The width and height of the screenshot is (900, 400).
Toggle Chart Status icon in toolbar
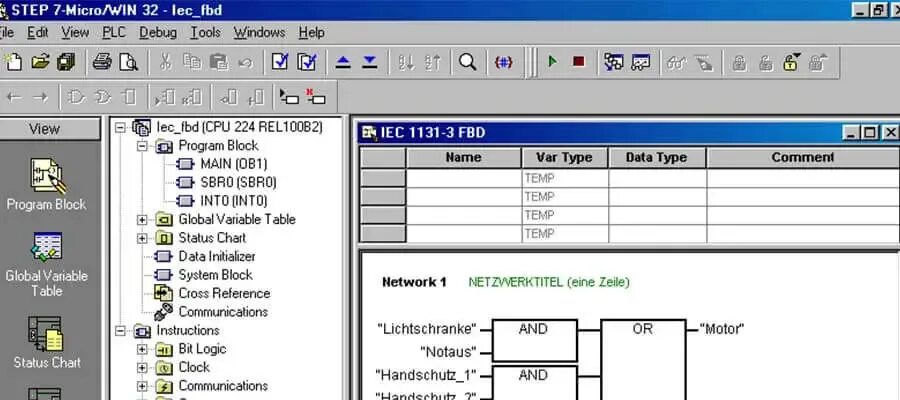(x=640, y=61)
